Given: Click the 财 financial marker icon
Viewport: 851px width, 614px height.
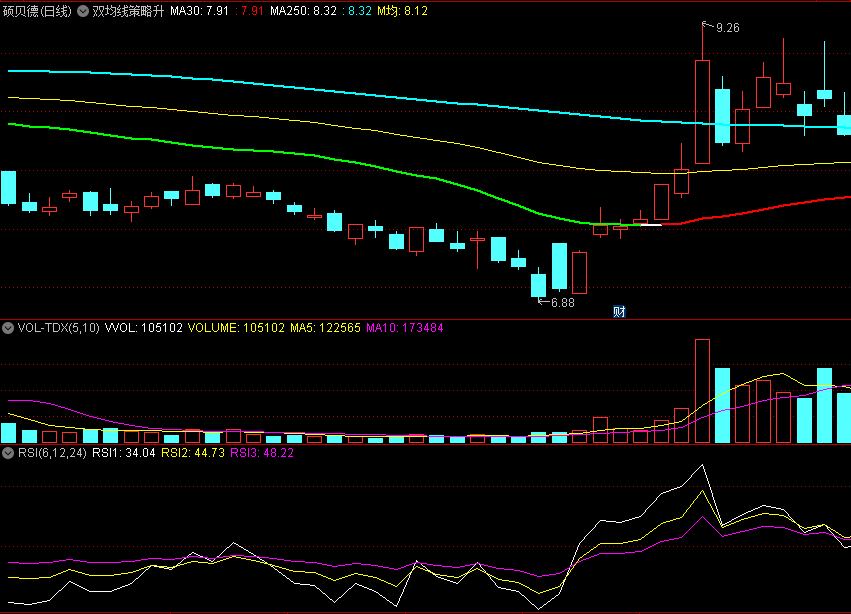Looking at the screenshot, I should coord(619,312).
